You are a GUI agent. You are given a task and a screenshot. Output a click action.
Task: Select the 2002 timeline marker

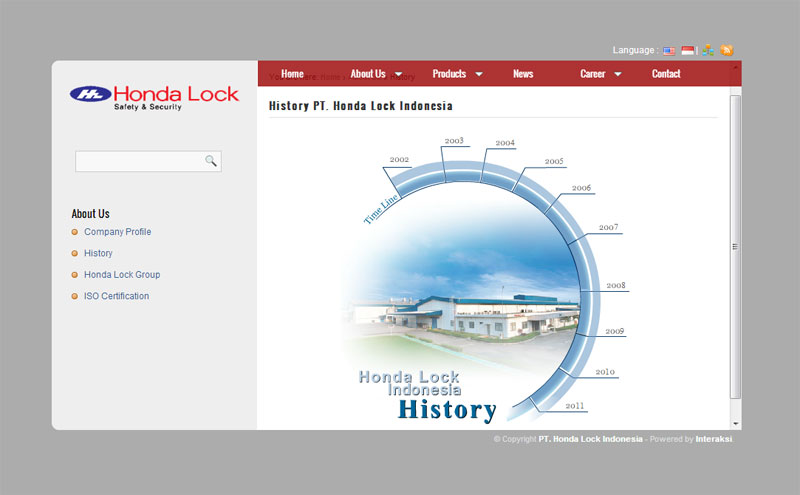pyautogui.click(x=399, y=160)
